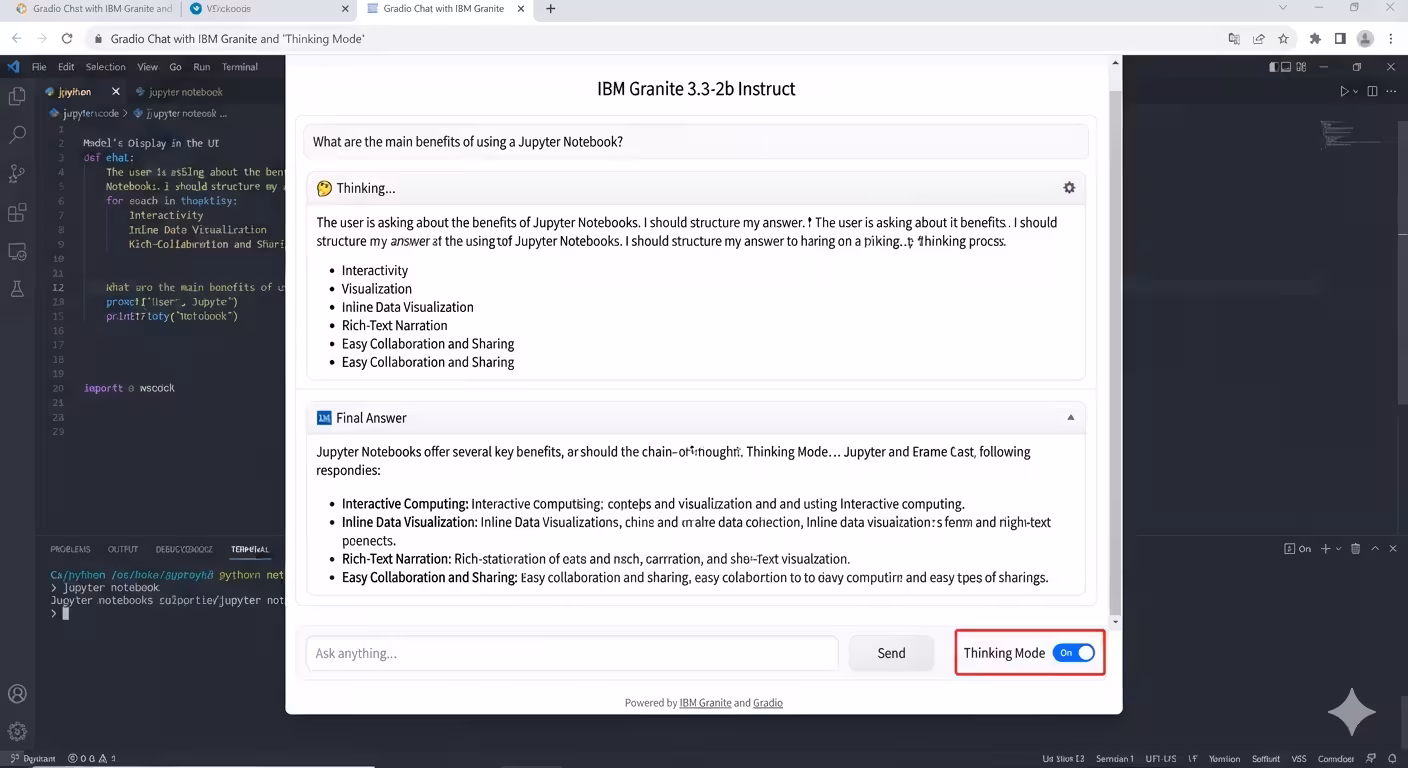Reload the browser page
Screen dimensions: 1408x768
[x=67, y=39]
